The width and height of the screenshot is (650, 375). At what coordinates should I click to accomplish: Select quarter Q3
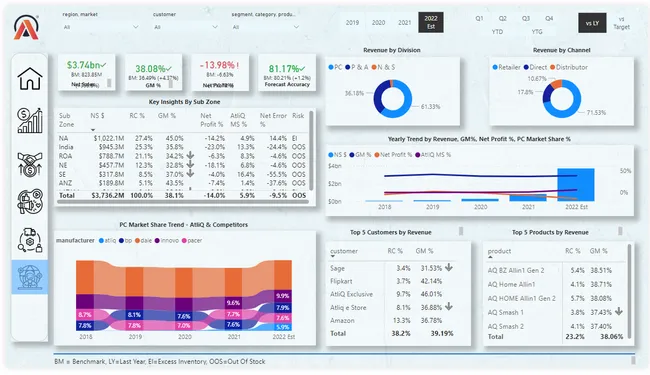click(x=526, y=19)
